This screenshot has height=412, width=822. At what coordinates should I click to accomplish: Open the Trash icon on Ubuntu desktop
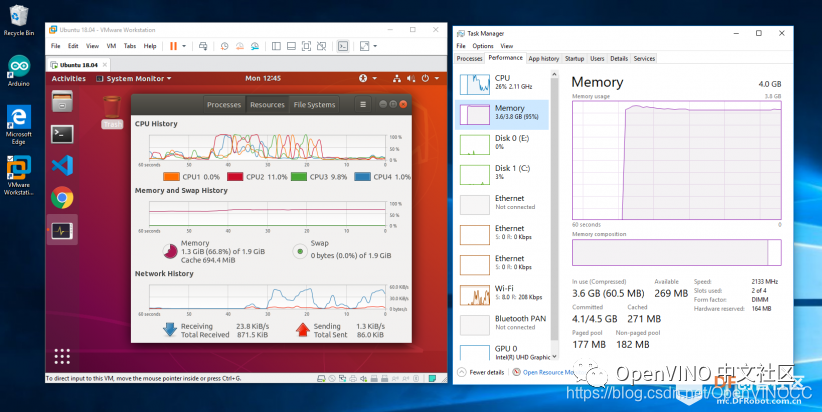click(112, 112)
